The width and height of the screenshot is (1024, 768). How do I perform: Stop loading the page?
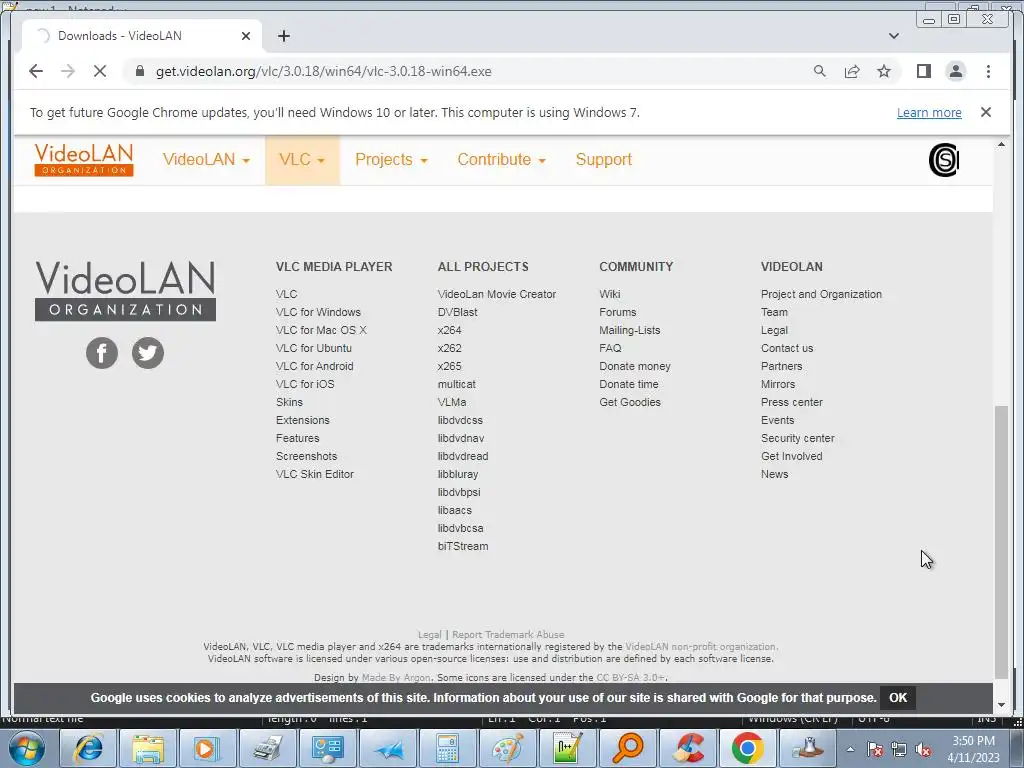pos(100,71)
